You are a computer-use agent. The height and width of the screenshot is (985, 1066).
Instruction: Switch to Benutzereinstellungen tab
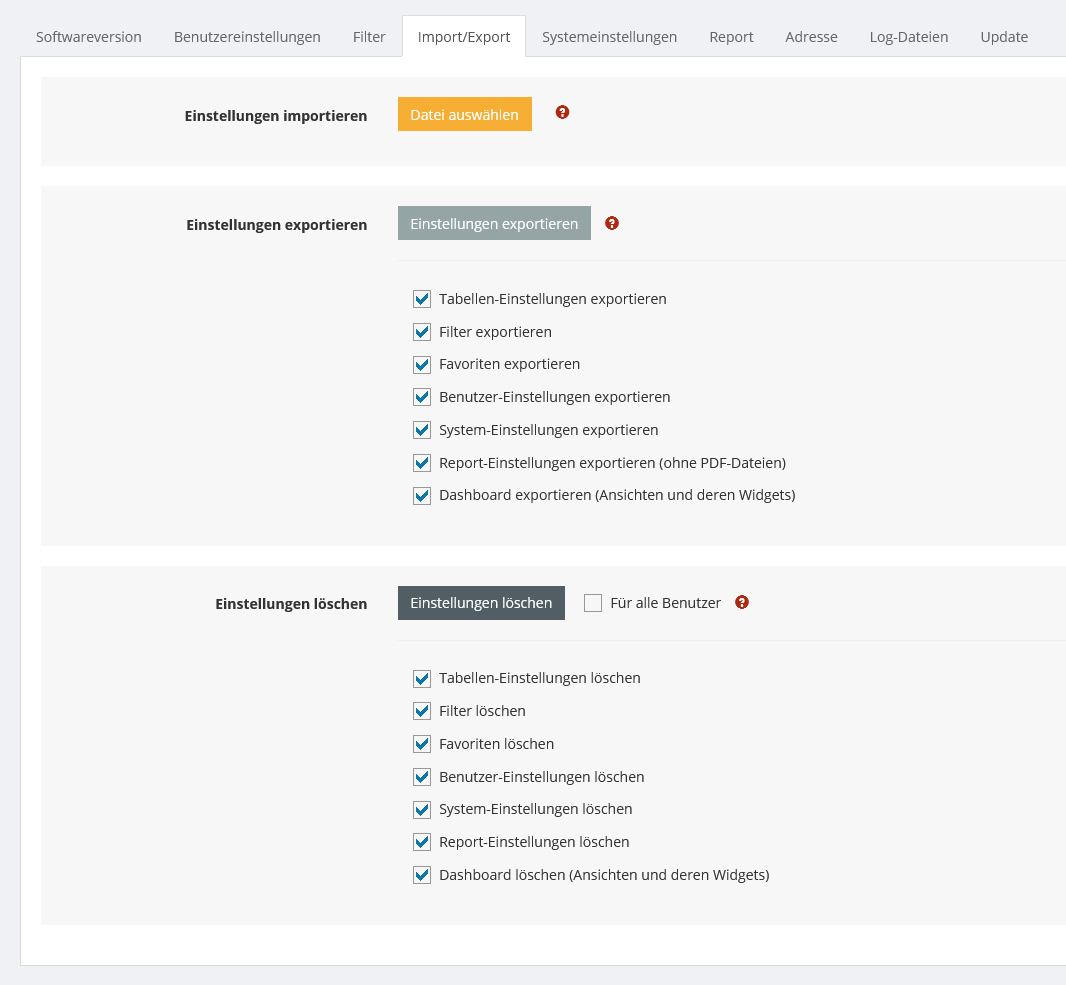[x=247, y=37]
